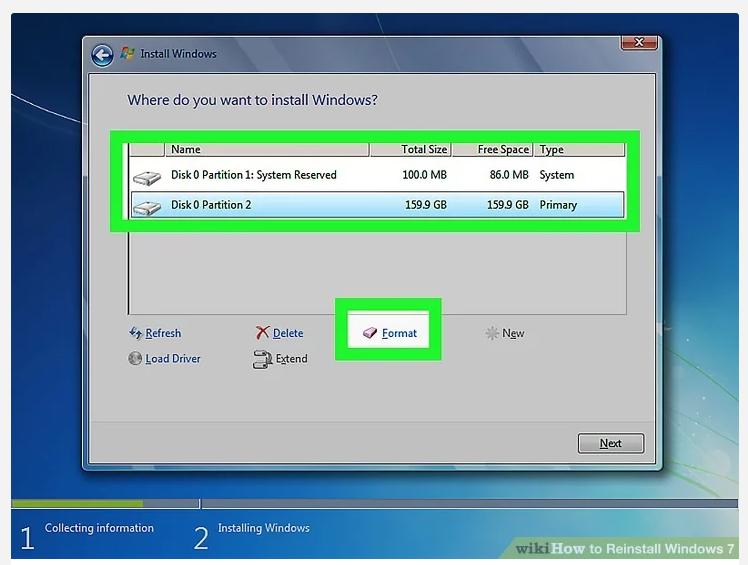Click the Disk 0 Partition 1 drive icon
The height and width of the screenshot is (565, 748).
147,177
